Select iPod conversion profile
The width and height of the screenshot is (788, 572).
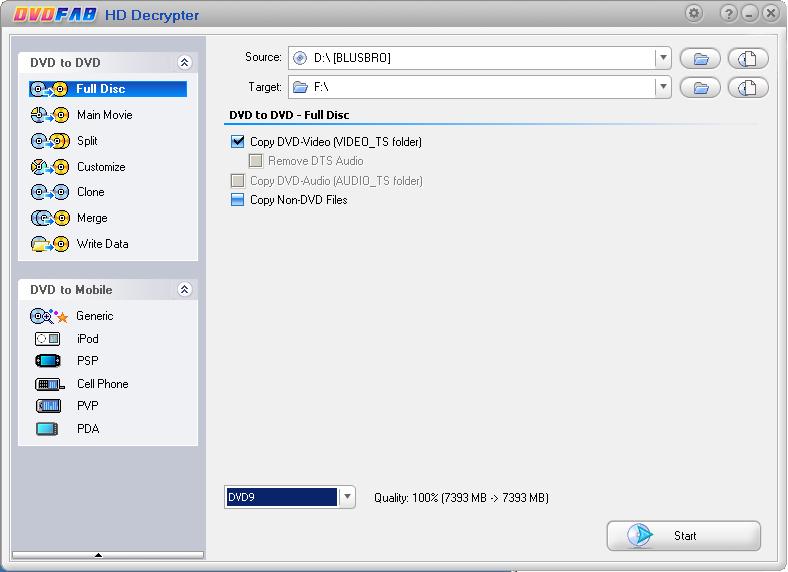pyautogui.click(x=88, y=339)
